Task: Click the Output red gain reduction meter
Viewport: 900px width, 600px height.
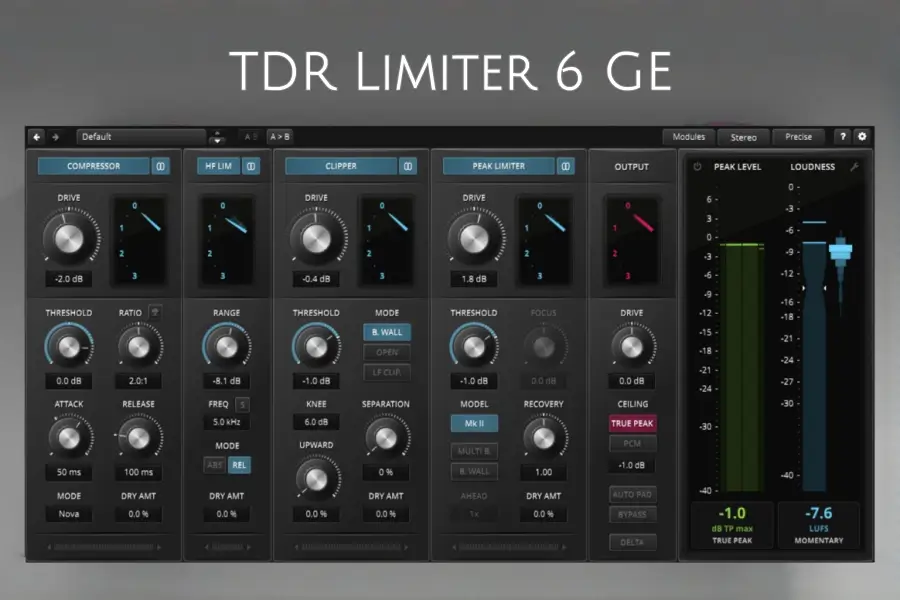Action: [631, 241]
